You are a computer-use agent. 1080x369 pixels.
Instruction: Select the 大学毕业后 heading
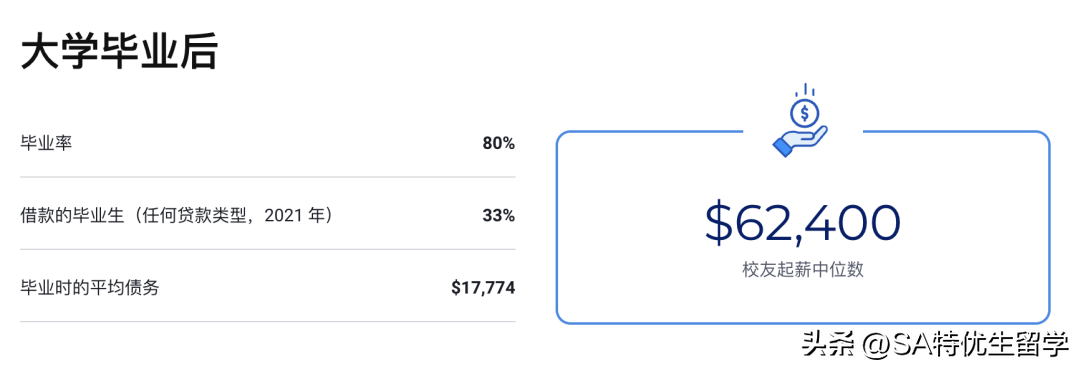click(120, 54)
